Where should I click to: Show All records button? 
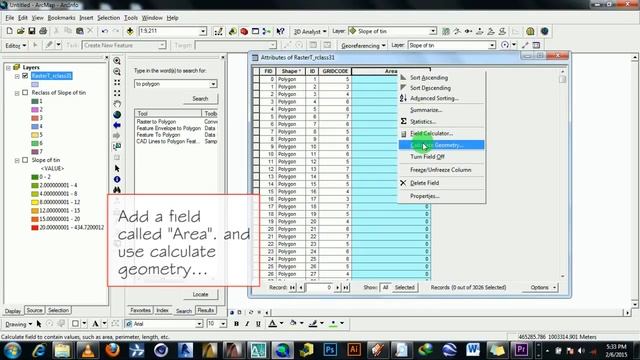pos(385,287)
